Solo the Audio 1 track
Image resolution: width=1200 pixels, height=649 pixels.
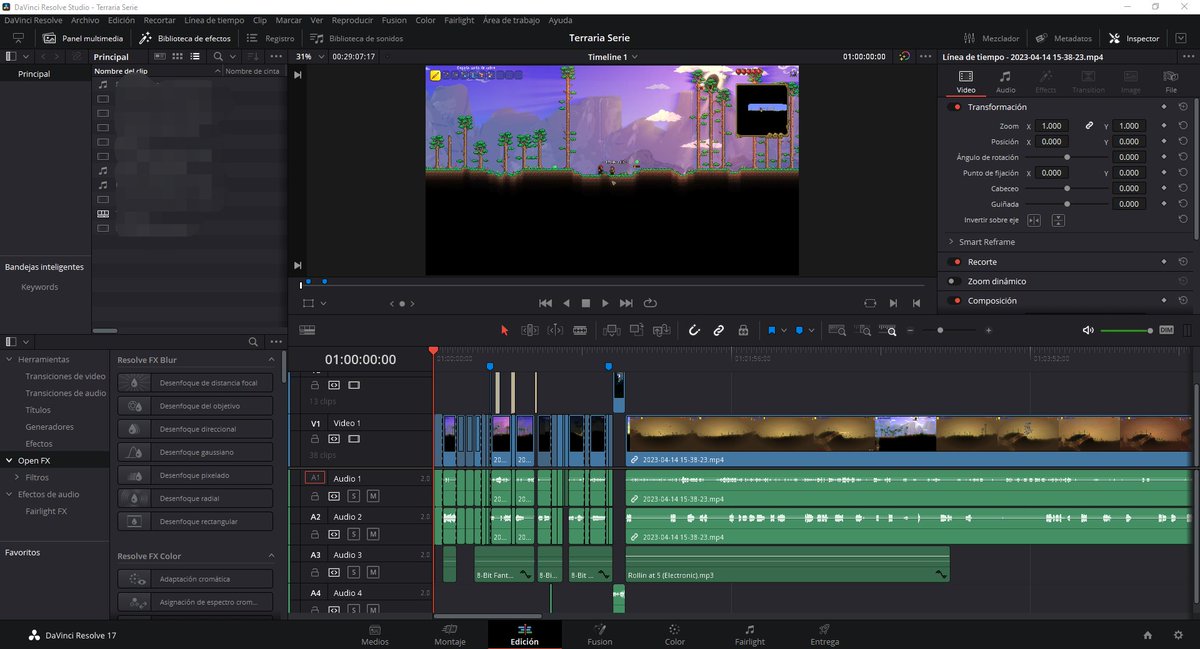[x=353, y=495]
